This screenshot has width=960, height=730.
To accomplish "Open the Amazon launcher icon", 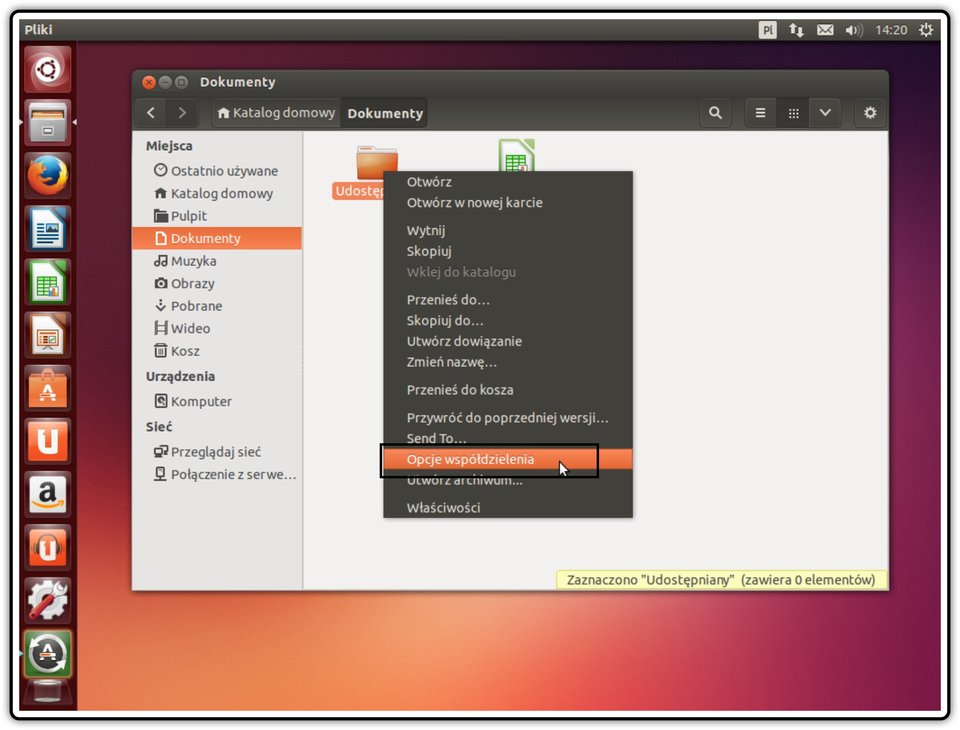I will pyautogui.click(x=48, y=495).
